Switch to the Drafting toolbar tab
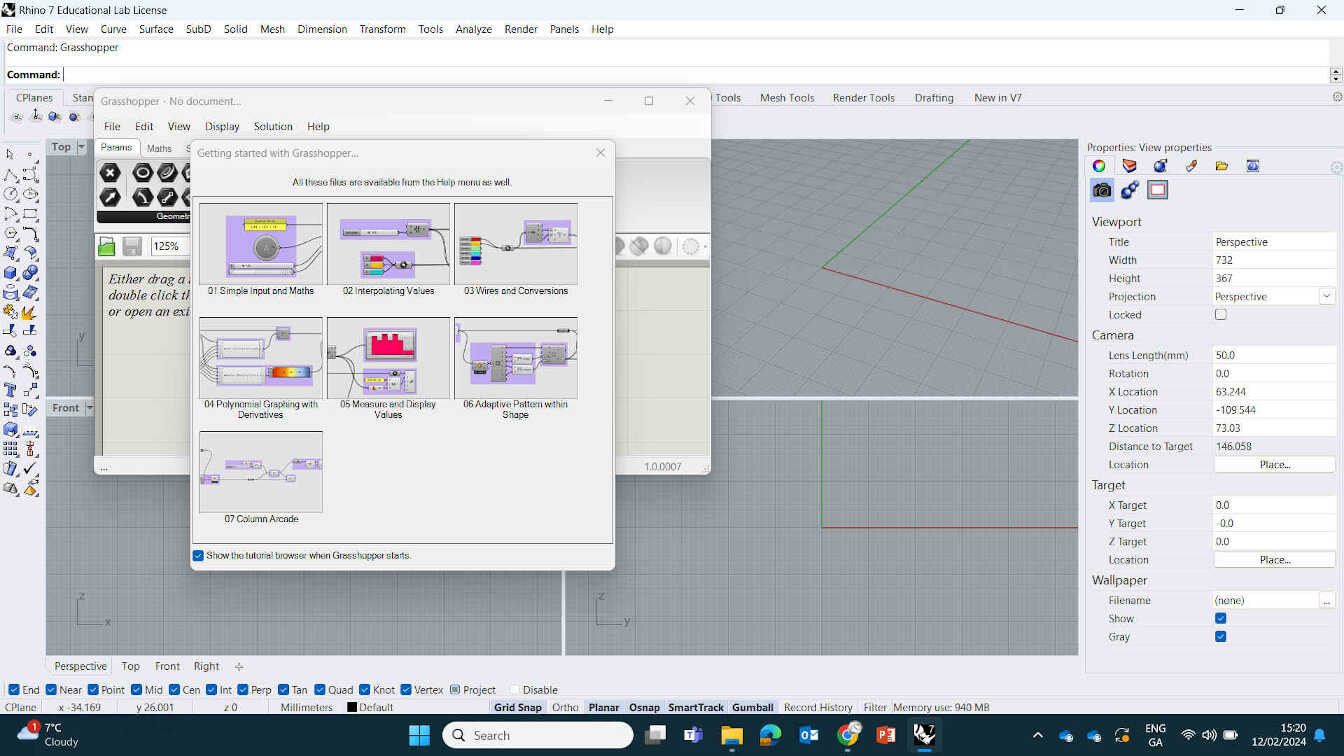Screen dimensions: 1344x756 pyautogui.click(x=934, y=98)
